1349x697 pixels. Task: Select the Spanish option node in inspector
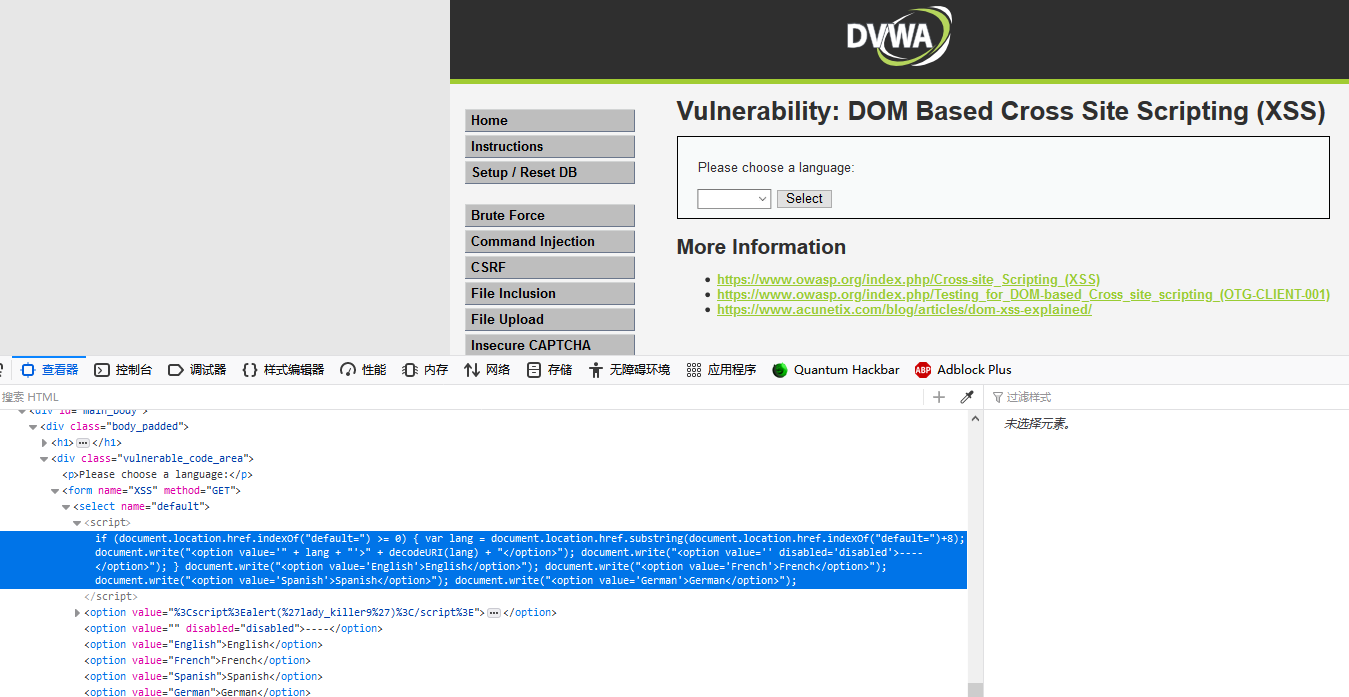pyautogui.click(x=203, y=677)
